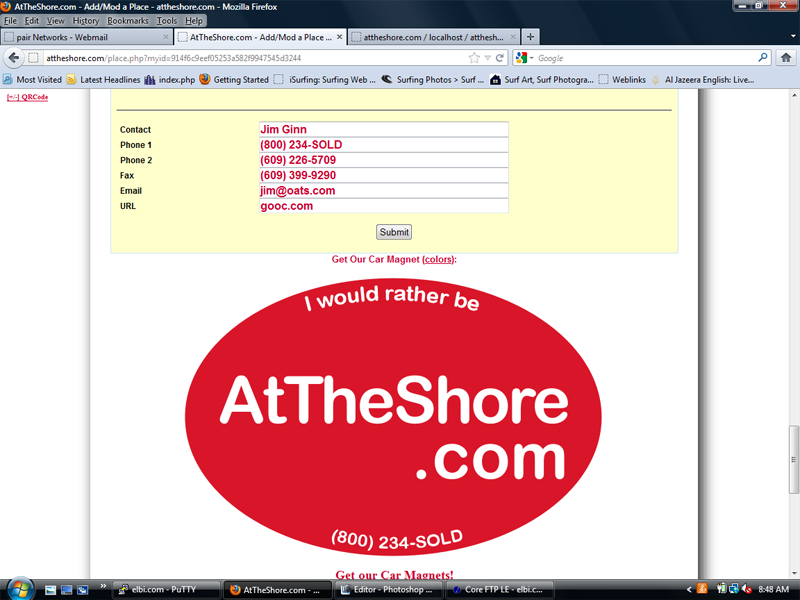This screenshot has height=600, width=800.
Task: Click the browser Back arrow button
Action: (14, 58)
